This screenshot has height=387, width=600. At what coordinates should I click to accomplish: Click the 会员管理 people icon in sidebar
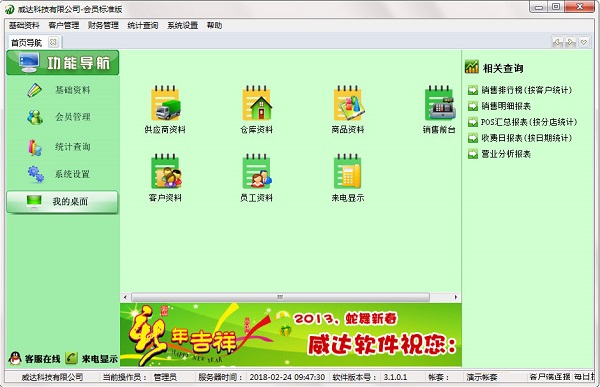tap(35, 117)
